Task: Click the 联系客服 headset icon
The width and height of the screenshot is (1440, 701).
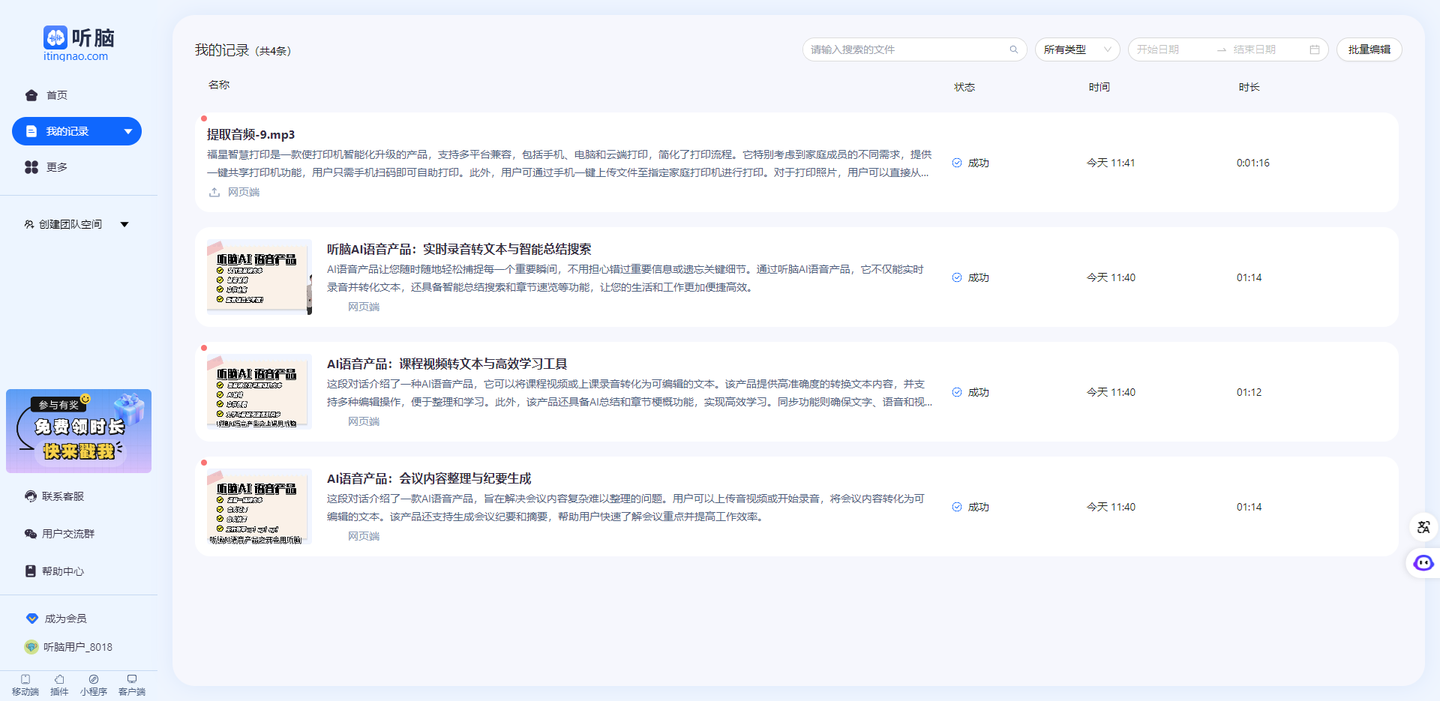Action: (31, 496)
